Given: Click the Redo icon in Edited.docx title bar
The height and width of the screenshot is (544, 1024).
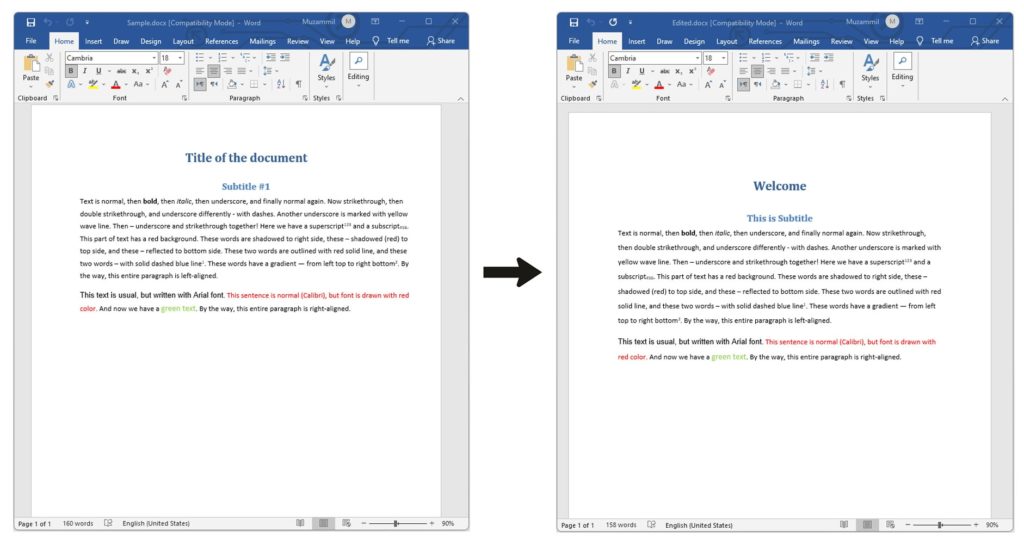Looking at the screenshot, I should (x=612, y=21).
